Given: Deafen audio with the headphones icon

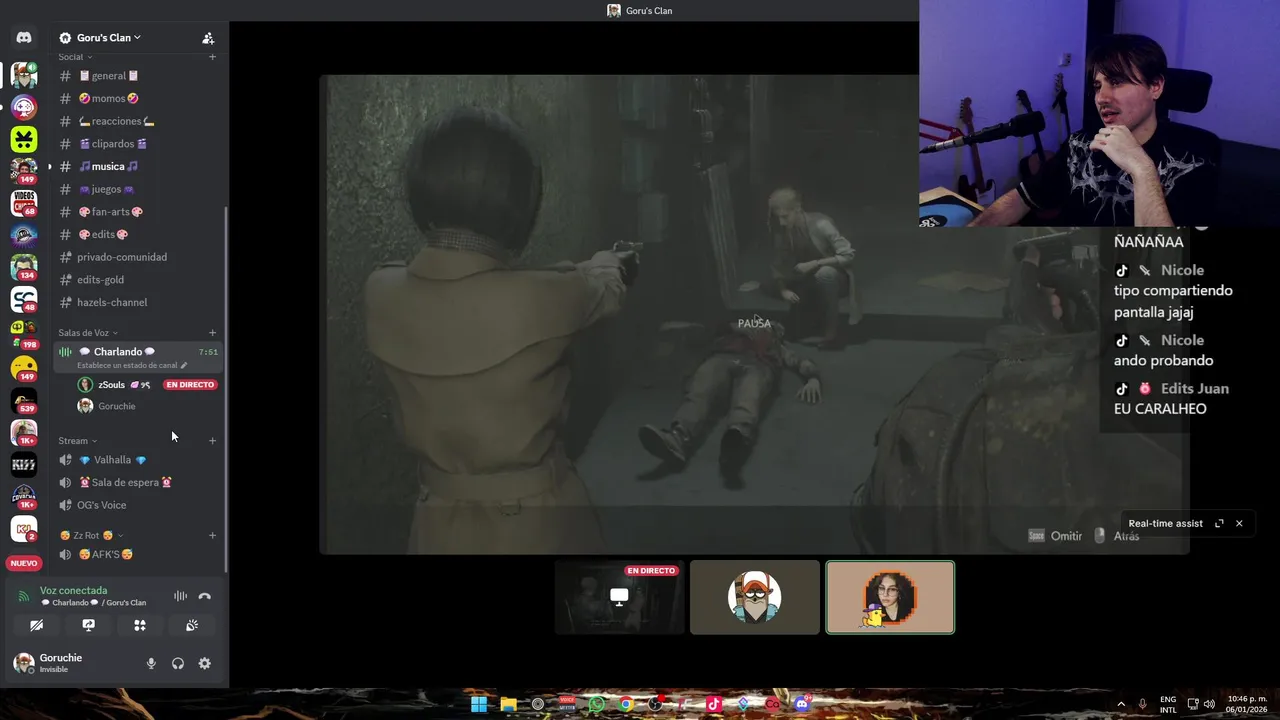Looking at the screenshot, I should [x=178, y=663].
